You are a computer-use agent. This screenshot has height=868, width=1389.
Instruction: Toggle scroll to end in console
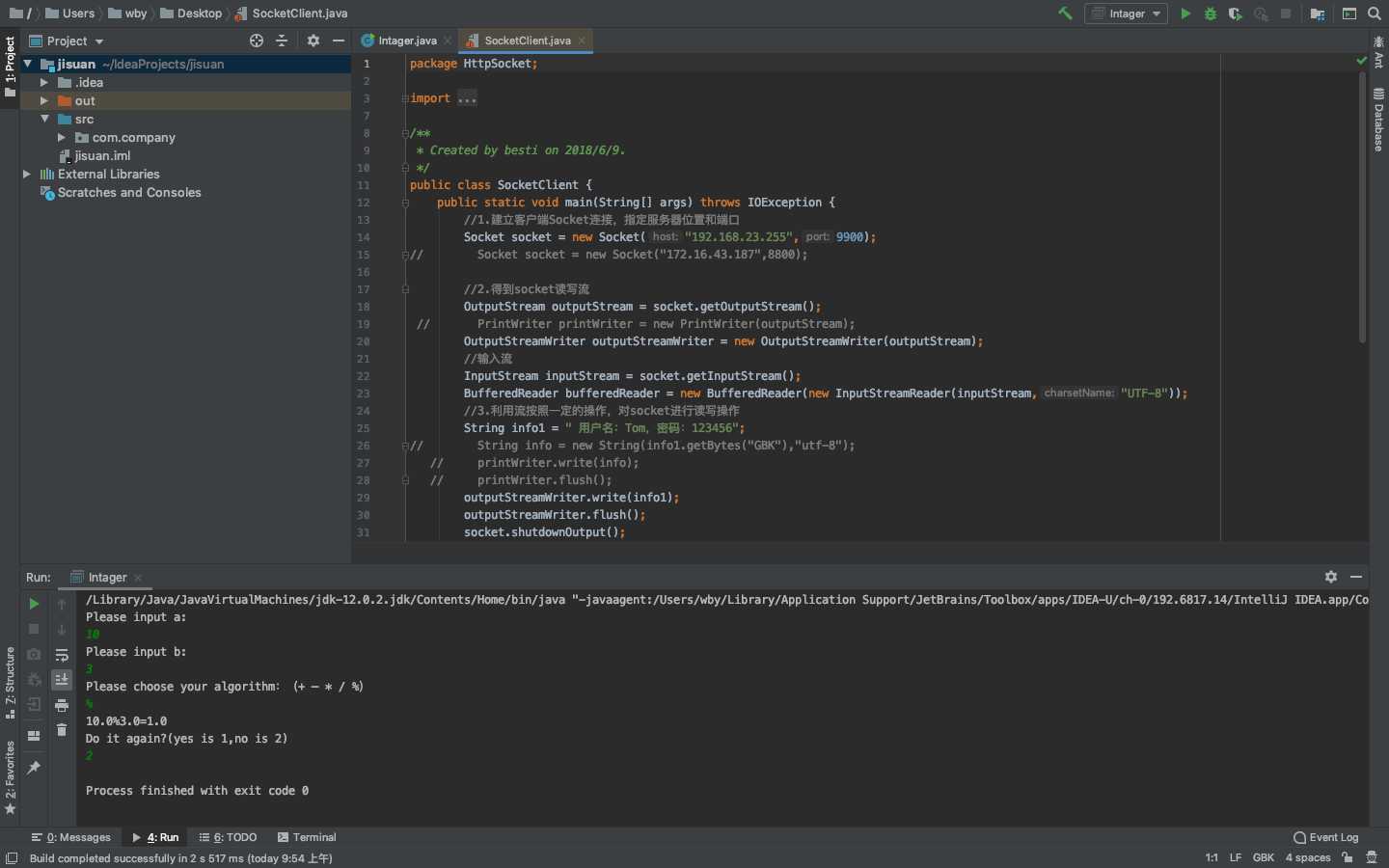(62, 680)
